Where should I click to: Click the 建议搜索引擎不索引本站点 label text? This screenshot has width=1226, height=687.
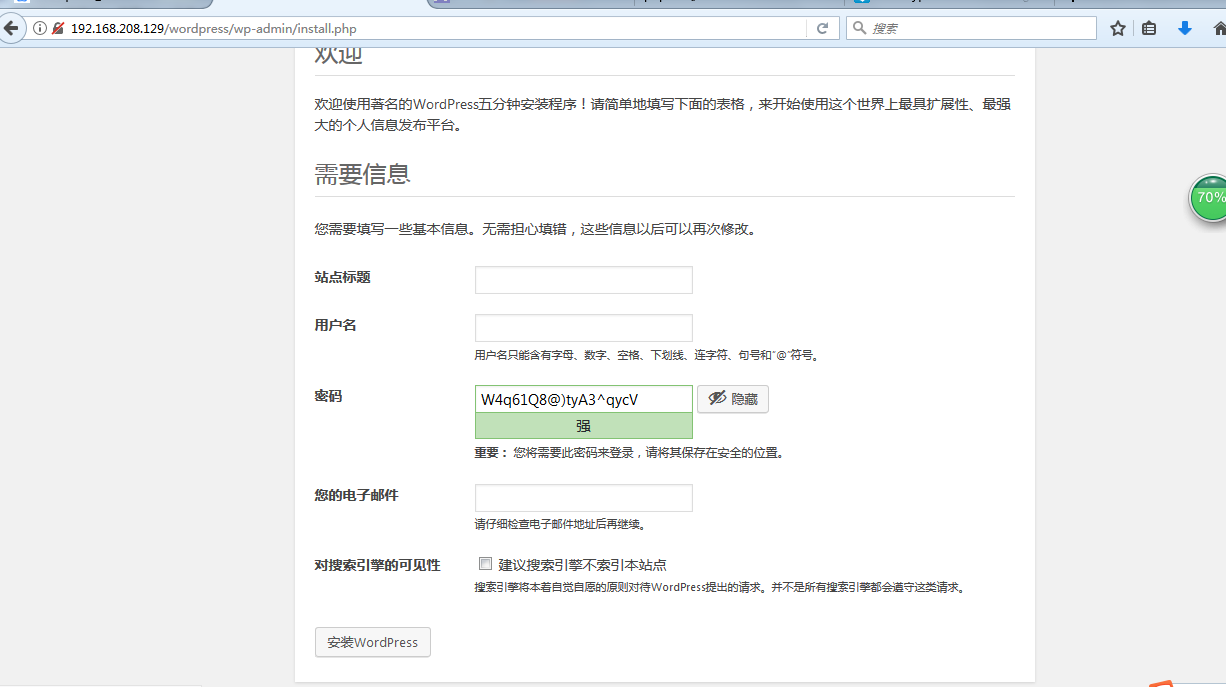tap(583, 565)
